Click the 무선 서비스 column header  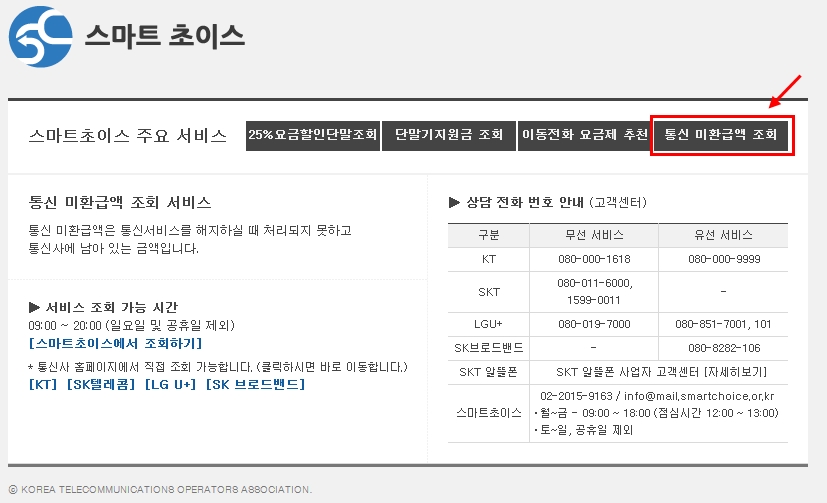click(594, 235)
